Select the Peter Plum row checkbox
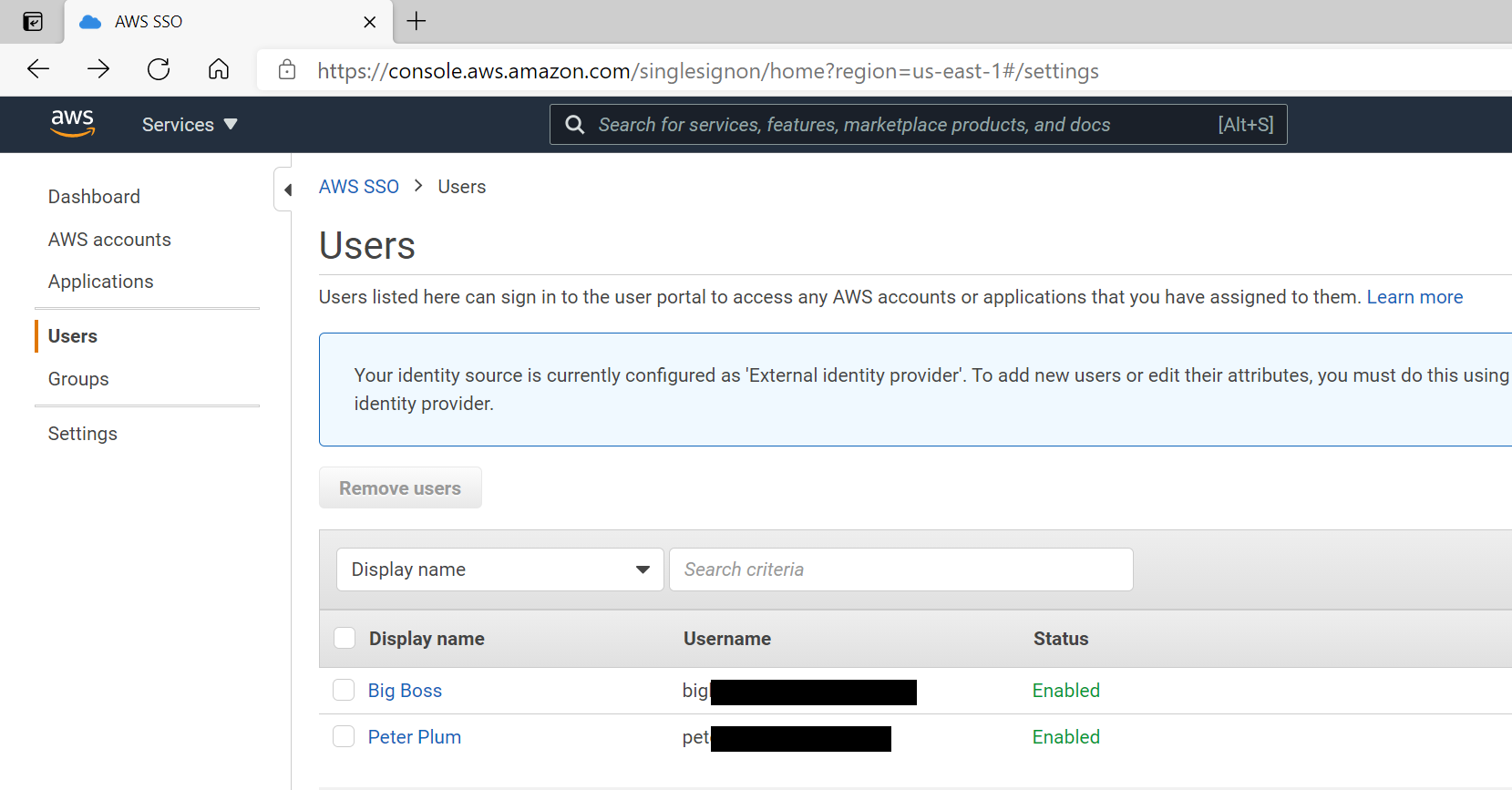The height and width of the screenshot is (790, 1512). point(344,736)
